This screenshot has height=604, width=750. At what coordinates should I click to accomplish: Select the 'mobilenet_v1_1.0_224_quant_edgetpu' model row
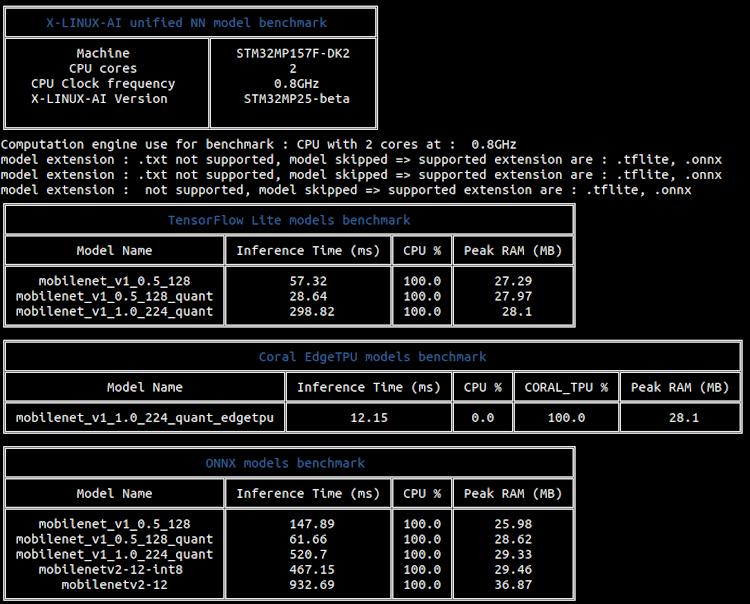click(145, 418)
